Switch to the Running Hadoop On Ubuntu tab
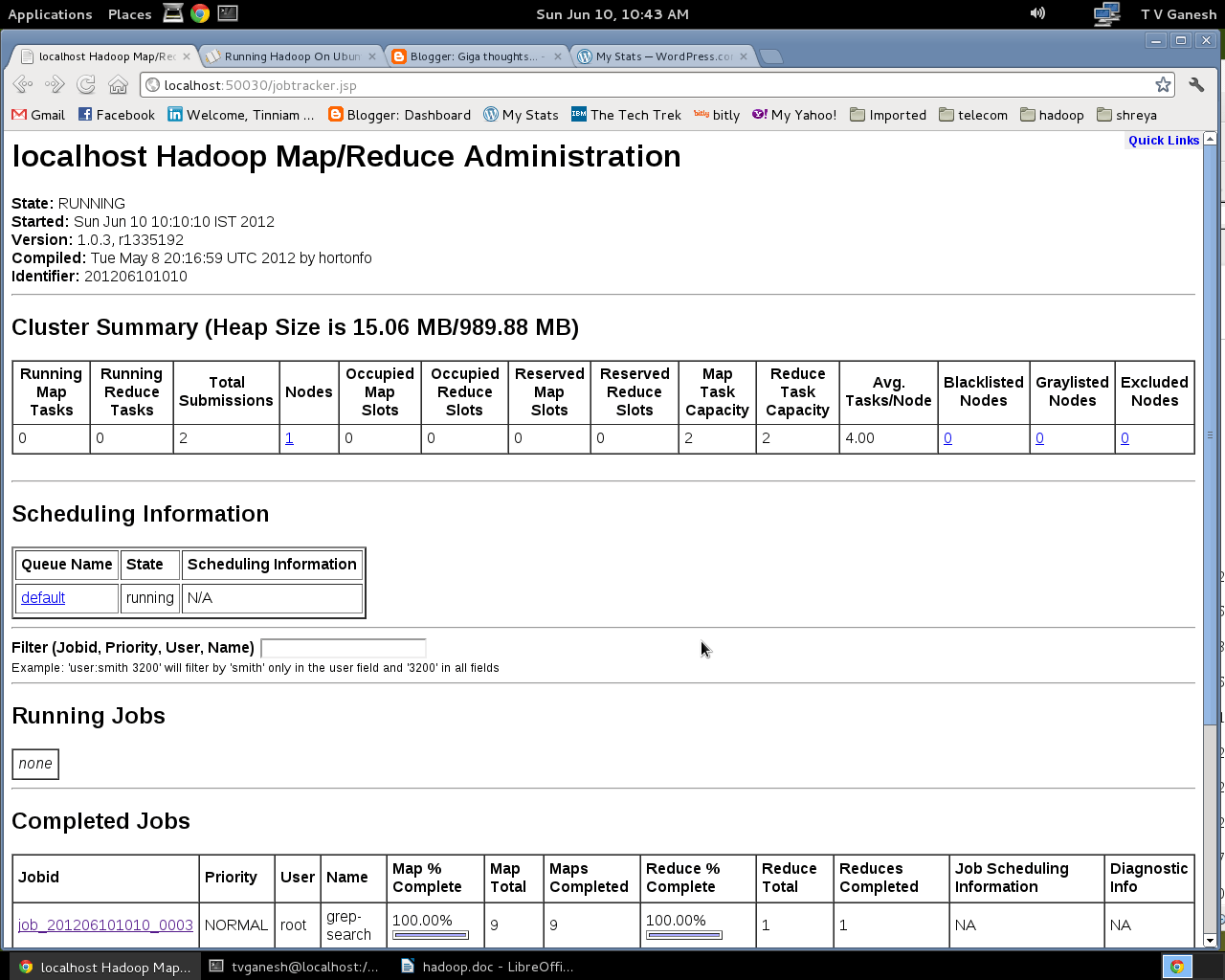This screenshot has height=980, width=1225. pos(293,56)
